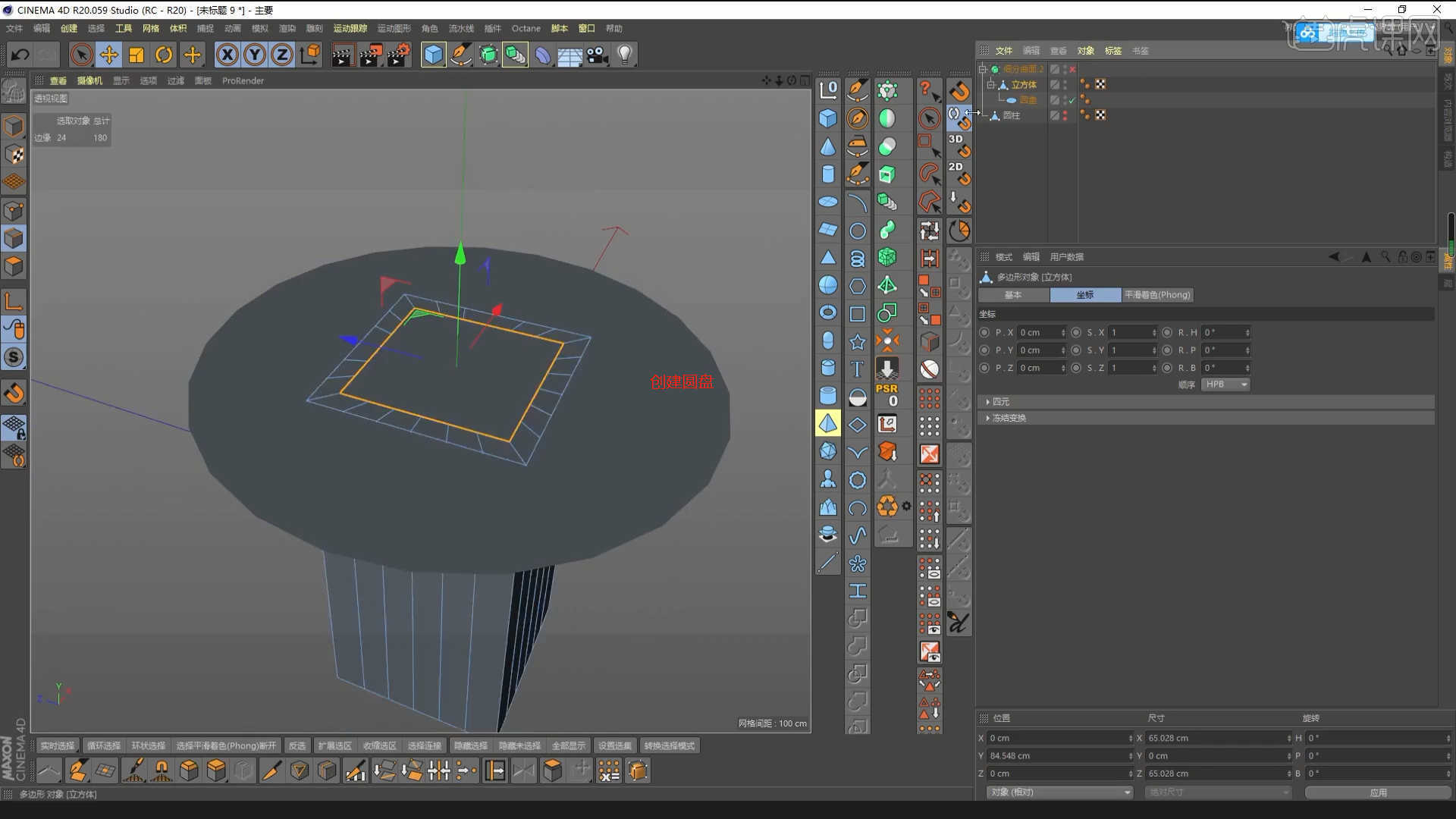Open the 摄像机 viewport menu
This screenshot has width=1456, height=819.
pyautogui.click(x=89, y=80)
